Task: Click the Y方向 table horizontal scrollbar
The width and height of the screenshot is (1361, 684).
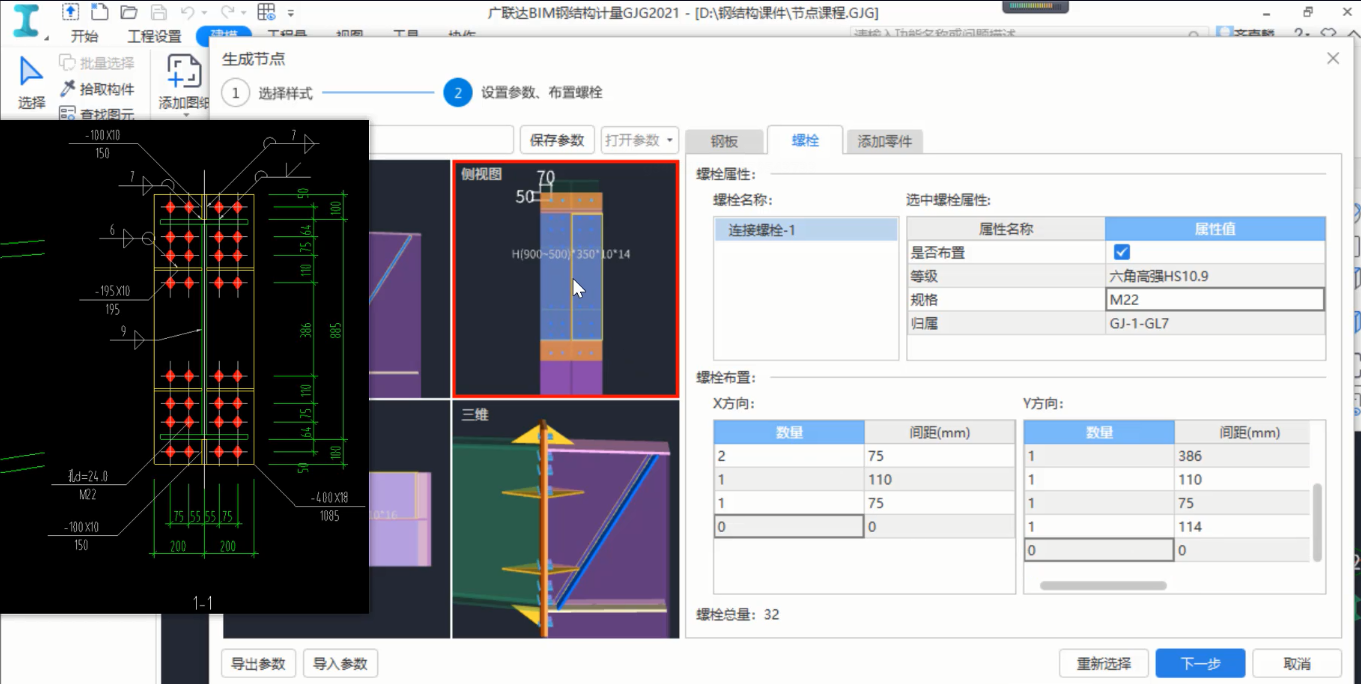Action: (1103, 586)
